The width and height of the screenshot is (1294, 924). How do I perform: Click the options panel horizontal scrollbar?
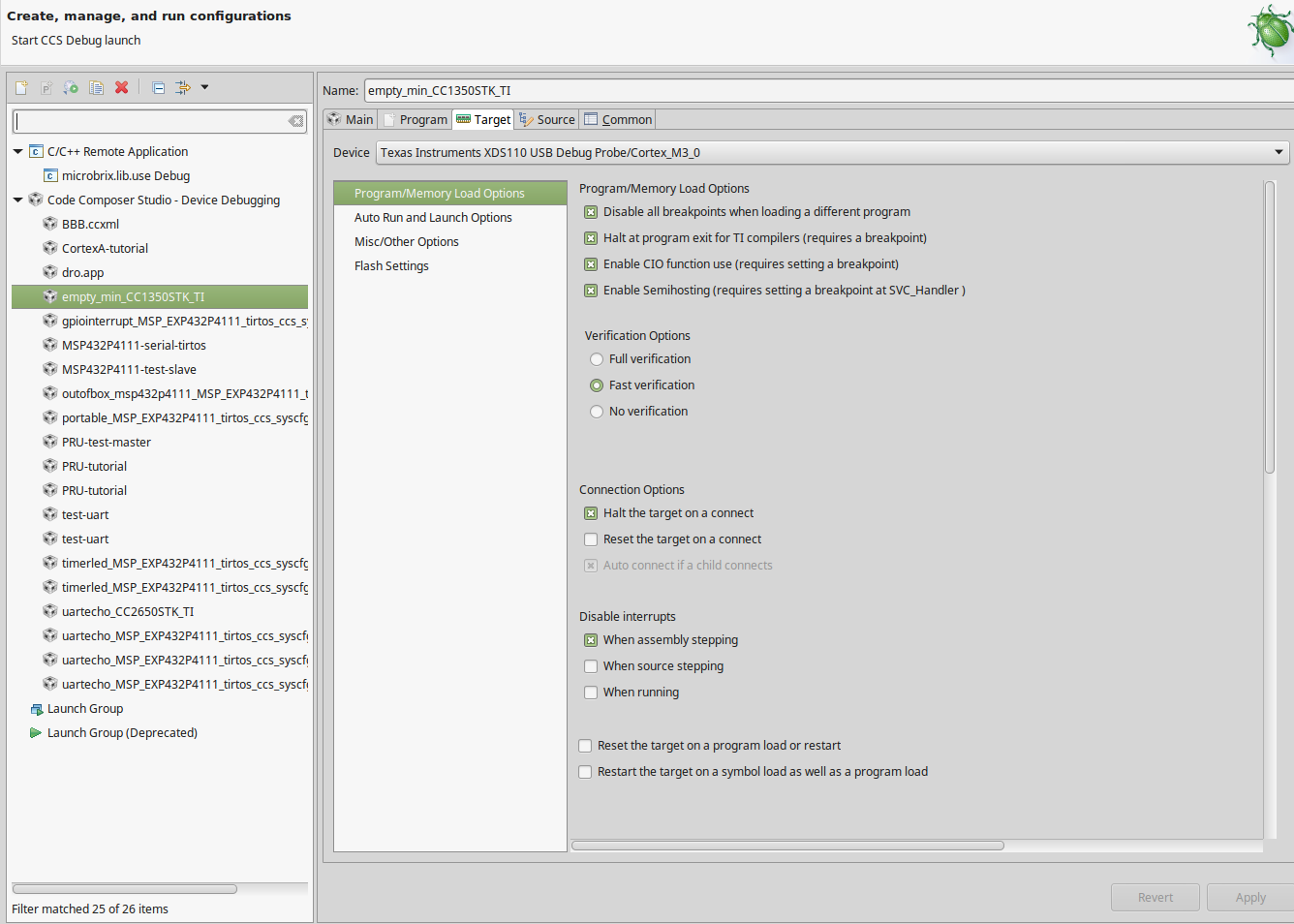coord(787,846)
